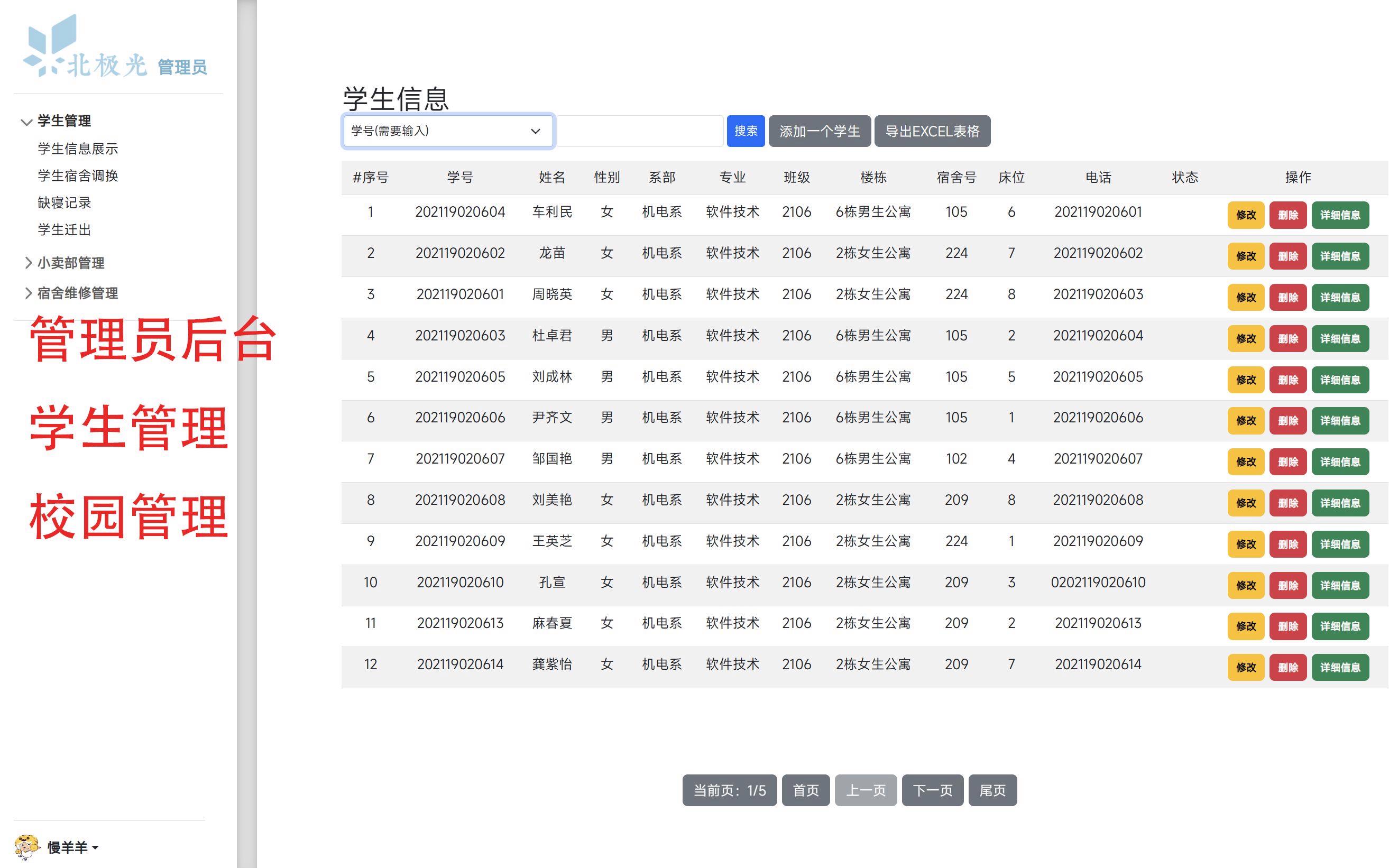The image size is (1389, 868).
Task: Open 学生宿舍调换 in the sidebar
Action: 78,176
